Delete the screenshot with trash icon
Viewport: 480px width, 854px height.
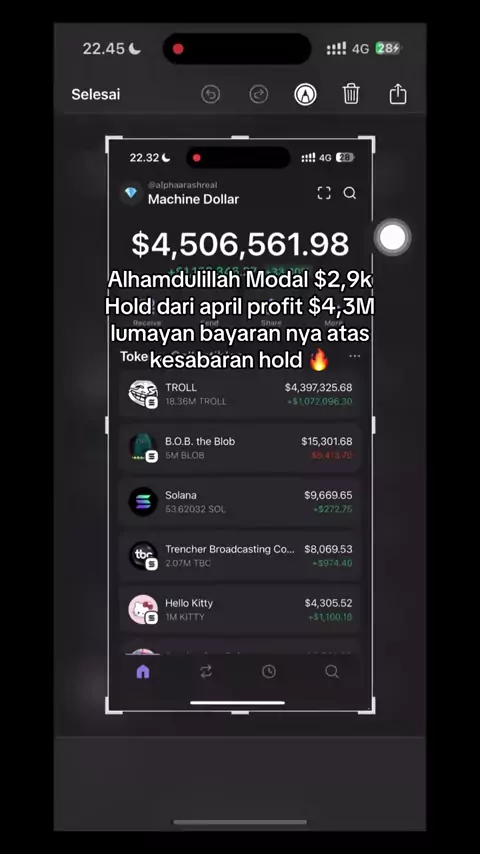pos(351,94)
